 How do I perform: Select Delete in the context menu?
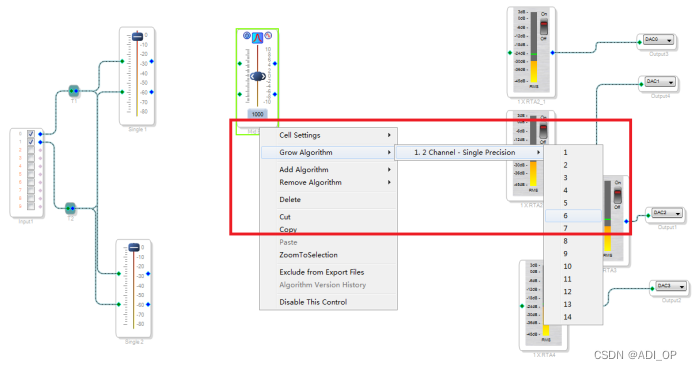(x=328, y=200)
